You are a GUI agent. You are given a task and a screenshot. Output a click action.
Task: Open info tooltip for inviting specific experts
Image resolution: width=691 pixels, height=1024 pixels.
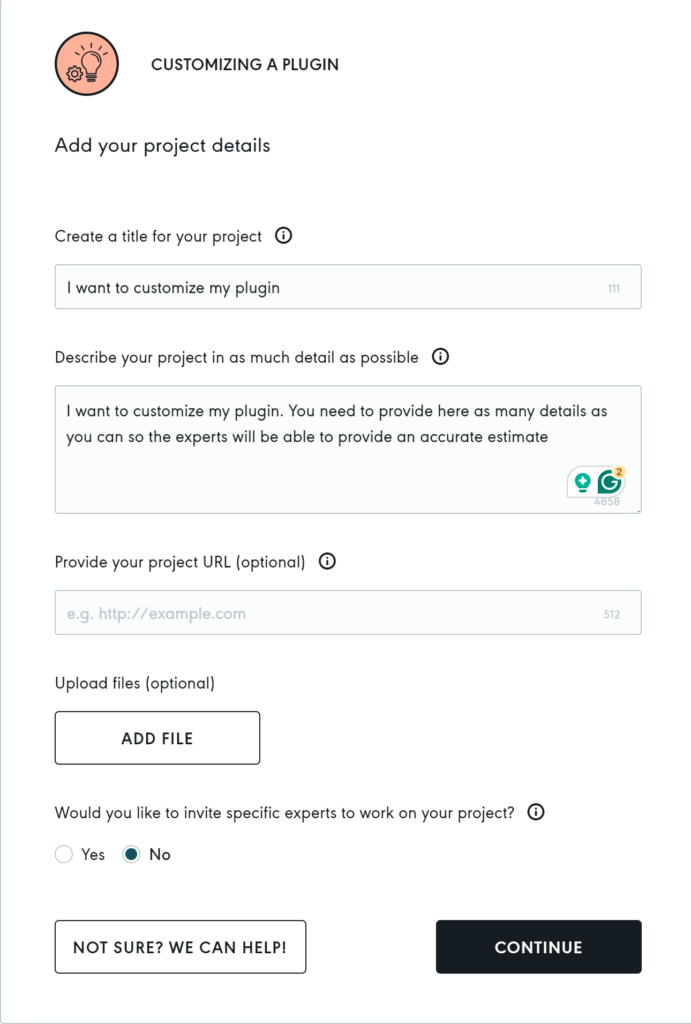point(535,812)
